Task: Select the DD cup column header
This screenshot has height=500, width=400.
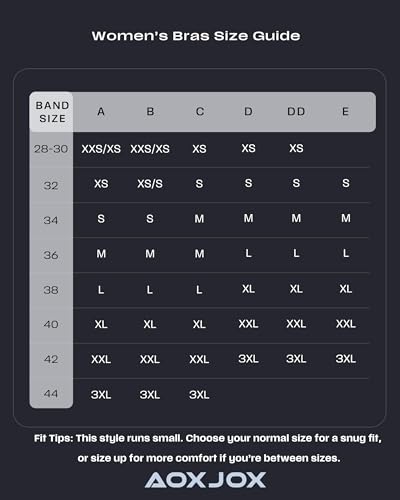Action: tap(296, 111)
